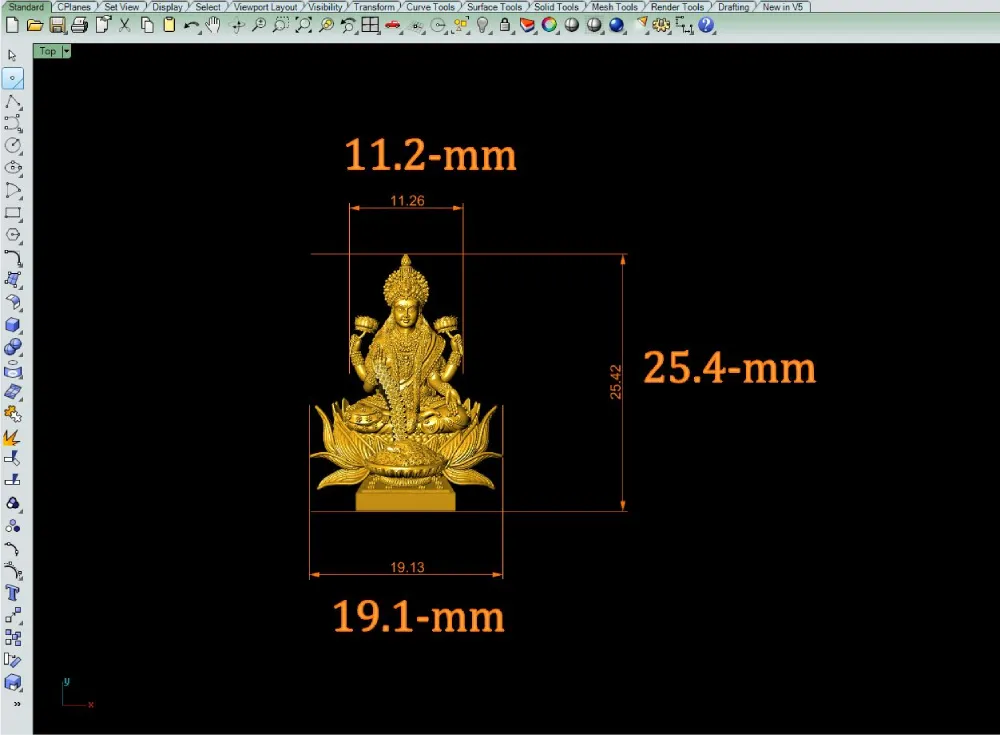Screen dimensions: 1000x735
Task: Select the Text object tool
Action: [13, 593]
